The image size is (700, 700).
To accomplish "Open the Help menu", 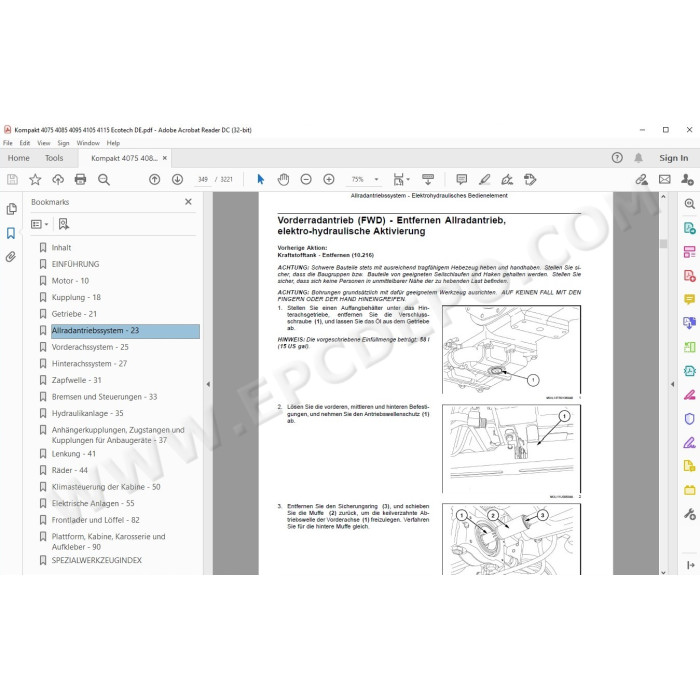I will tap(113, 143).
